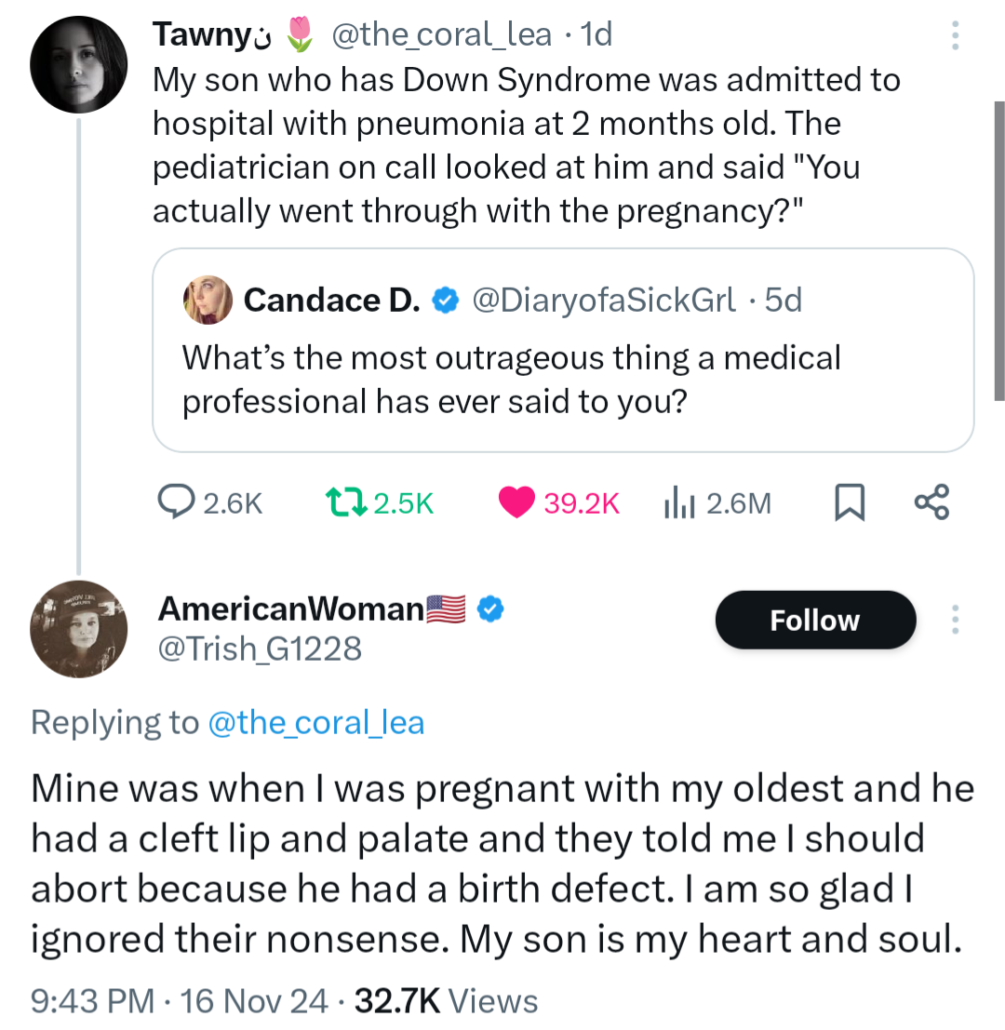Open more options for Tawny's tweet
Viewport: 1005px width, 1030px height.
(955, 37)
